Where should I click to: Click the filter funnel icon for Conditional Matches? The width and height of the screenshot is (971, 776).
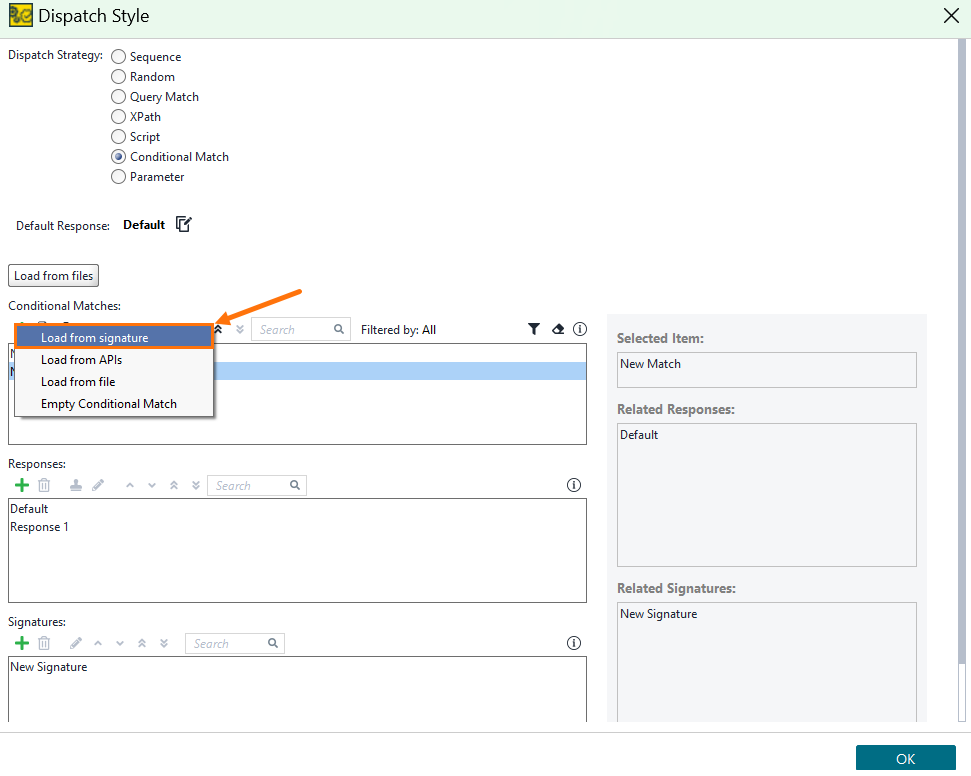point(534,329)
